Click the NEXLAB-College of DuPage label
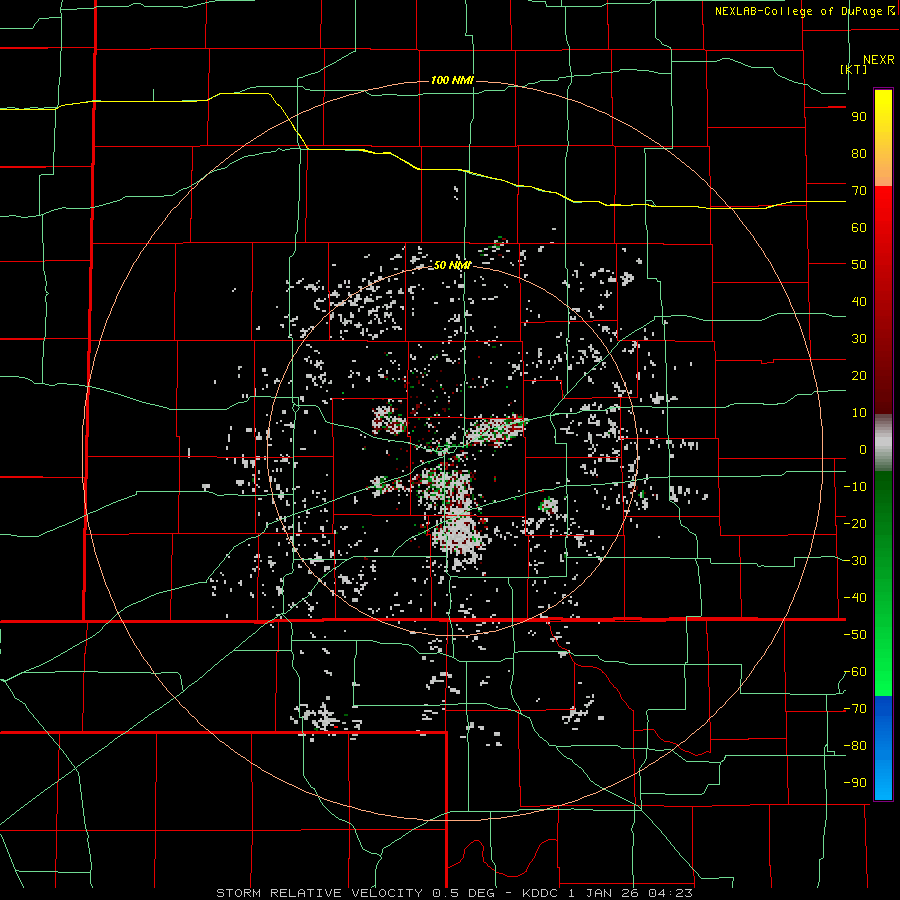The image size is (900, 900). pos(805,11)
